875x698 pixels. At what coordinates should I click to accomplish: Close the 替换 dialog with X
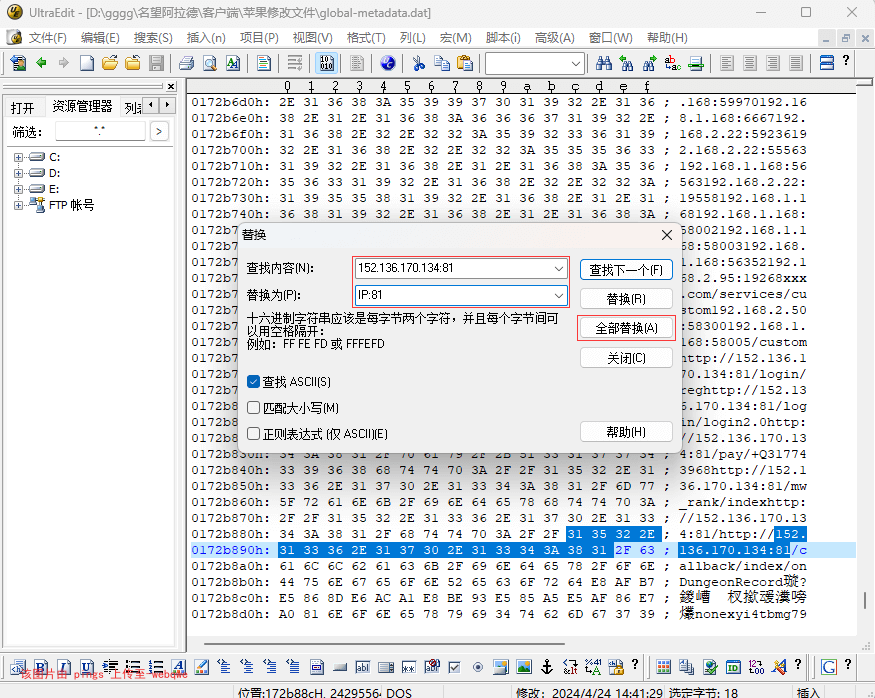(666, 235)
